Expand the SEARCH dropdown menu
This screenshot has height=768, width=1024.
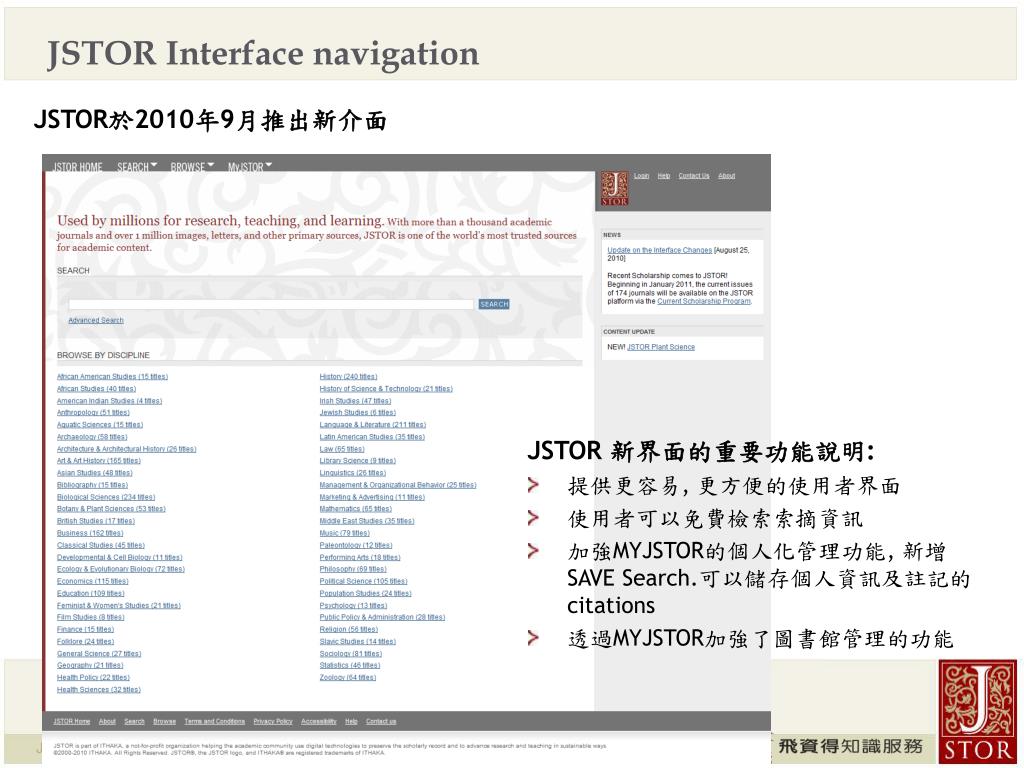tap(136, 167)
